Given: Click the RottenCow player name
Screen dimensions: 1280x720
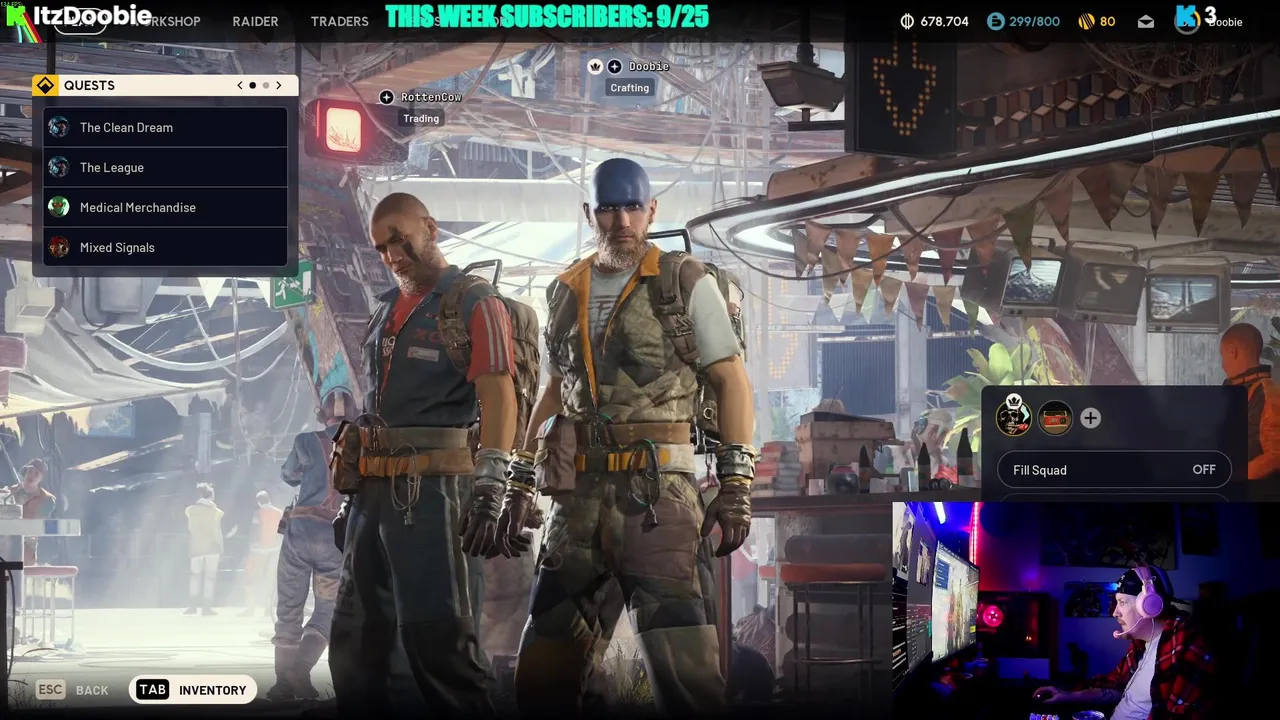Looking at the screenshot, I should click(x=431, y=97).
